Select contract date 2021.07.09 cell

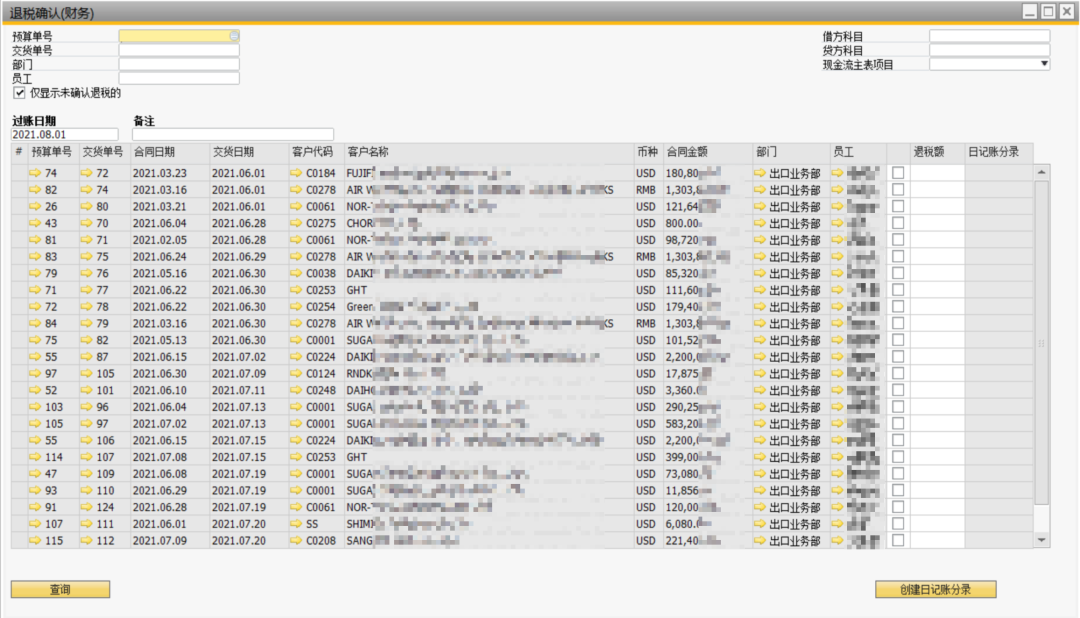(x=169, y=541)
